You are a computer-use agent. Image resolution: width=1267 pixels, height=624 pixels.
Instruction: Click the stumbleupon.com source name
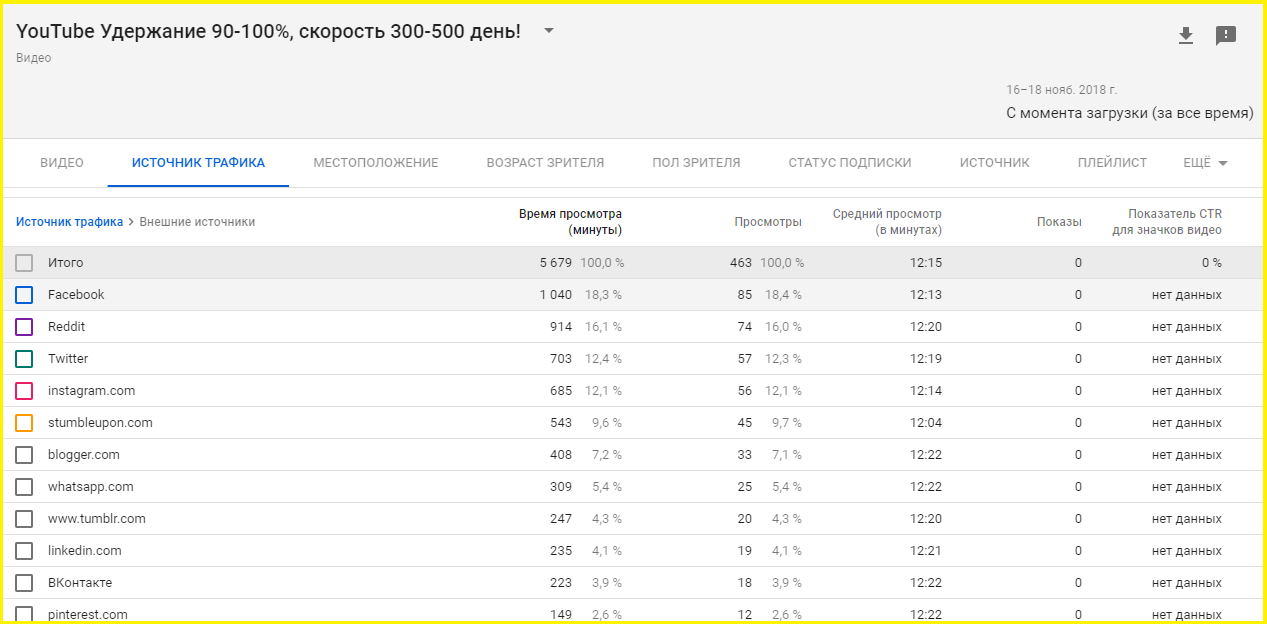100,423
